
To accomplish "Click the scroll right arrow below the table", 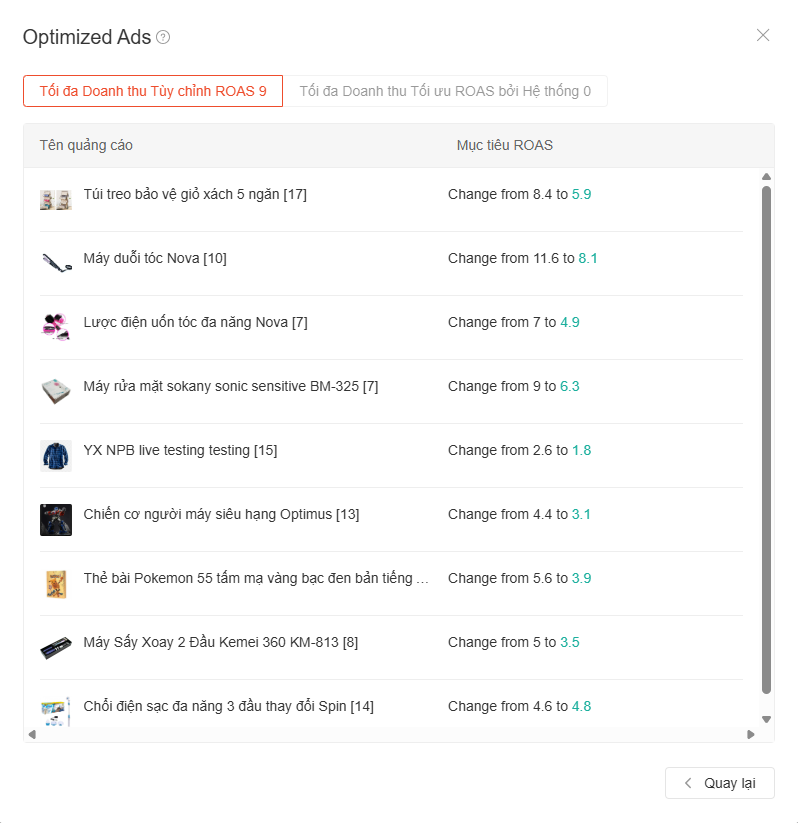I will click(x=751, y=734).
